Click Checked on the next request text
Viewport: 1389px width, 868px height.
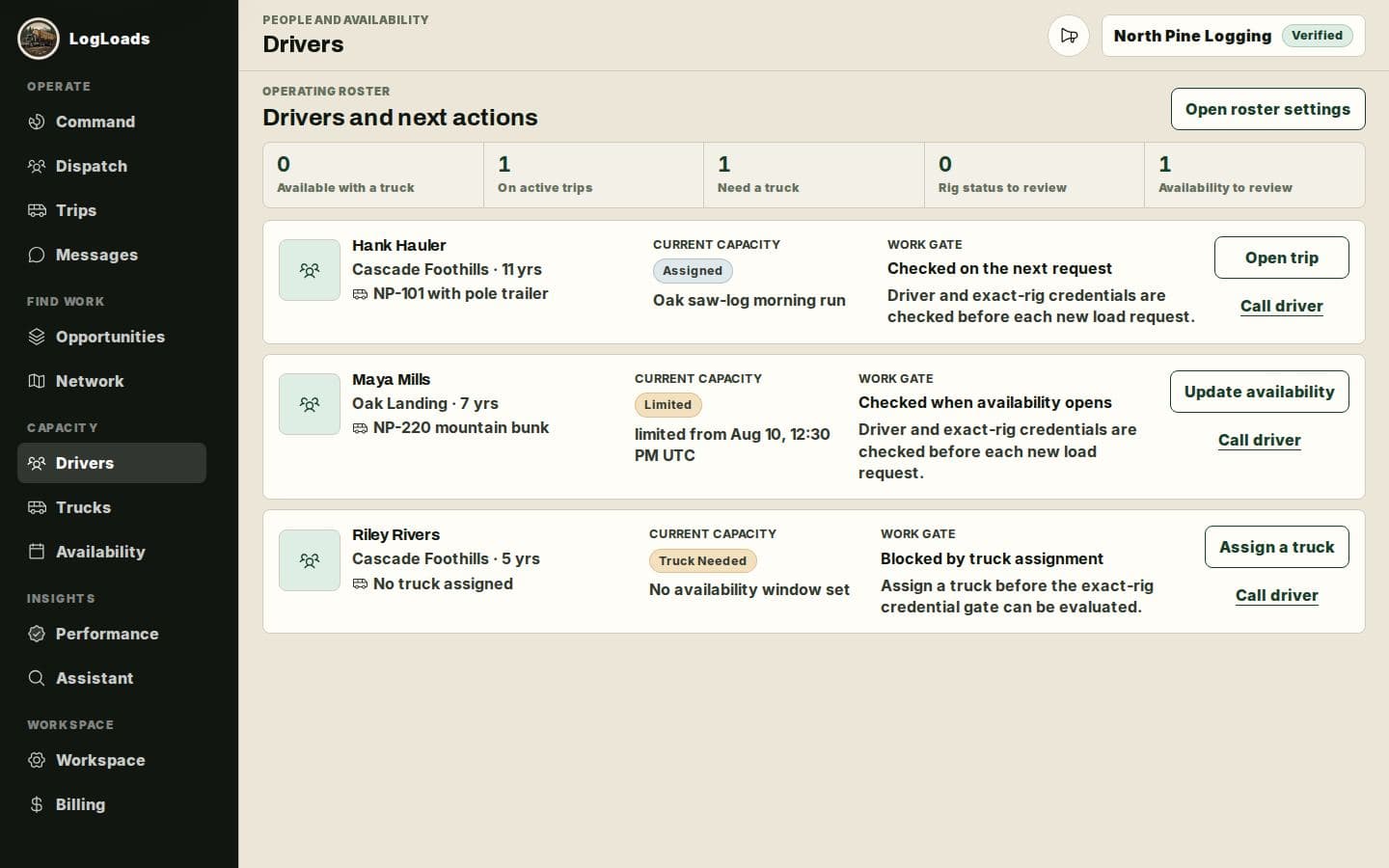pos(999,268)
